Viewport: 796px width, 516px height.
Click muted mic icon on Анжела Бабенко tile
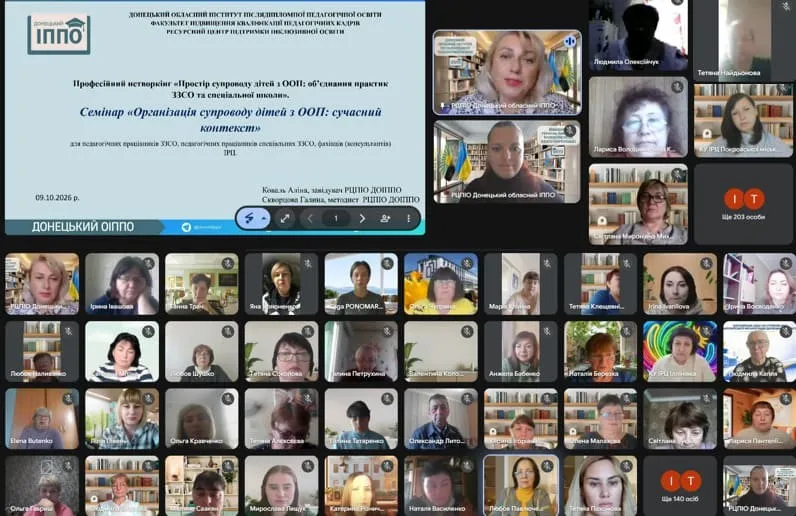tap(547, 331)
